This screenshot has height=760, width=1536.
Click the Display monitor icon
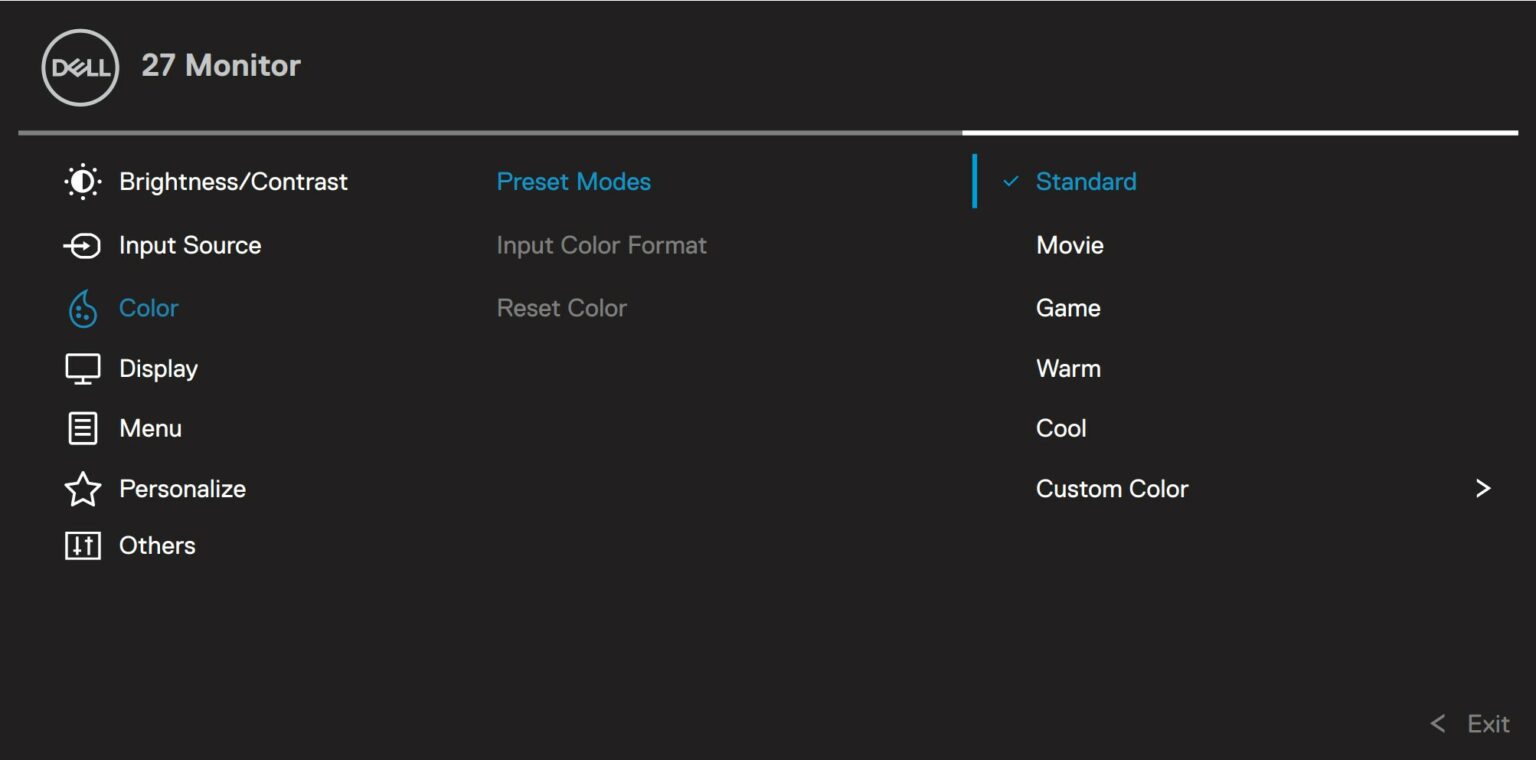(83, 368)
